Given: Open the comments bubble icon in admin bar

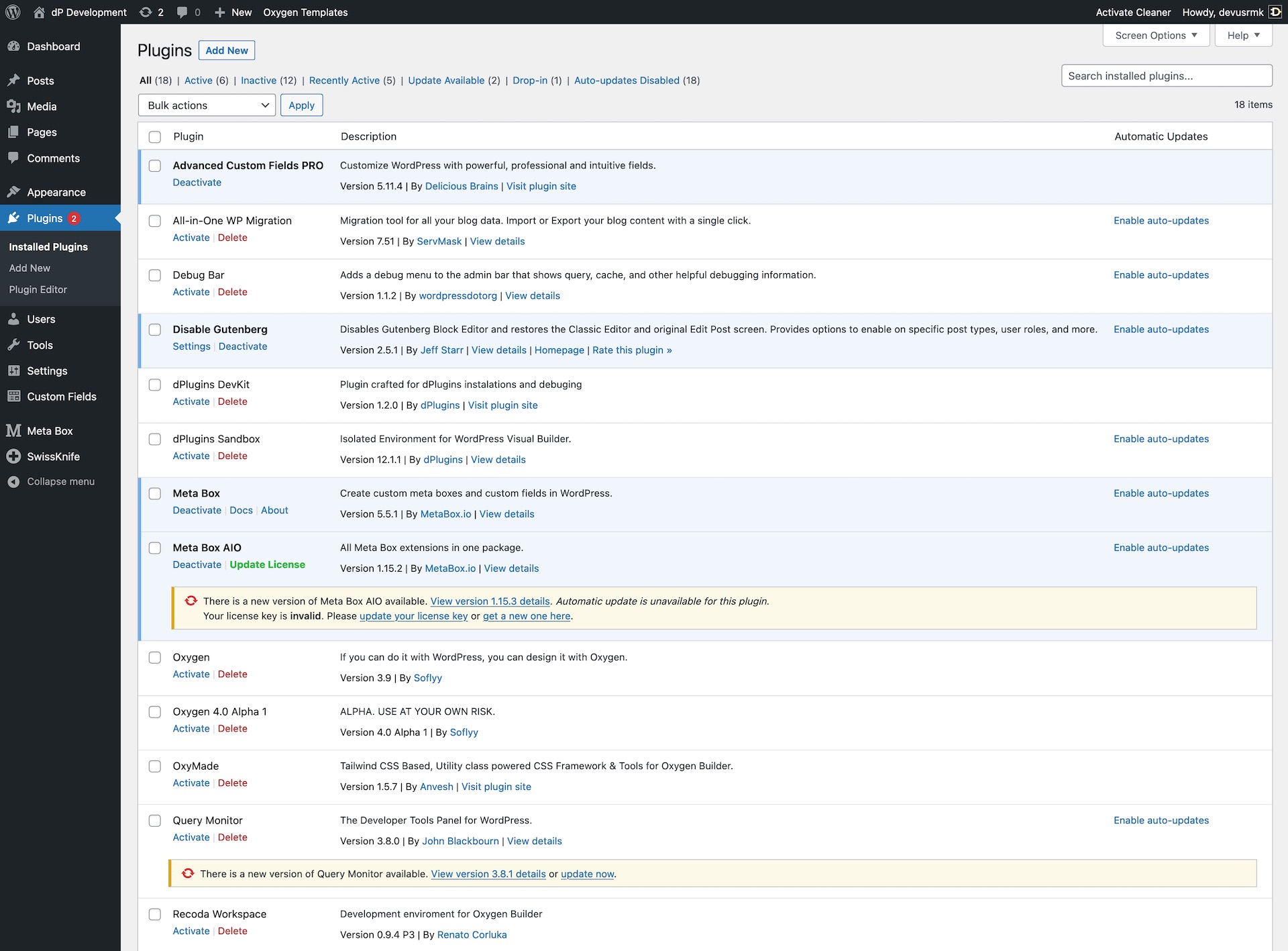Looking at the screenshot, I should click(x=182, y=12).
